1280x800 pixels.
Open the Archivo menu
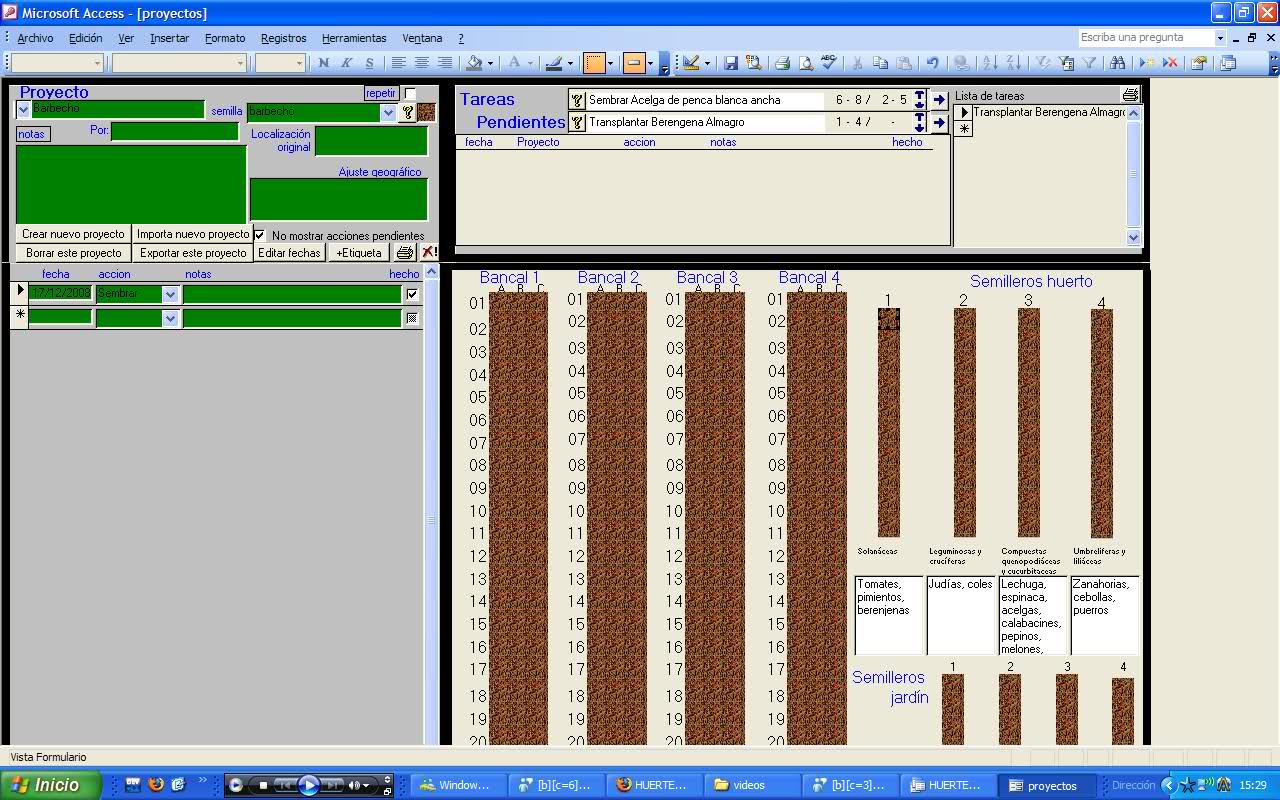pos(35,38)
